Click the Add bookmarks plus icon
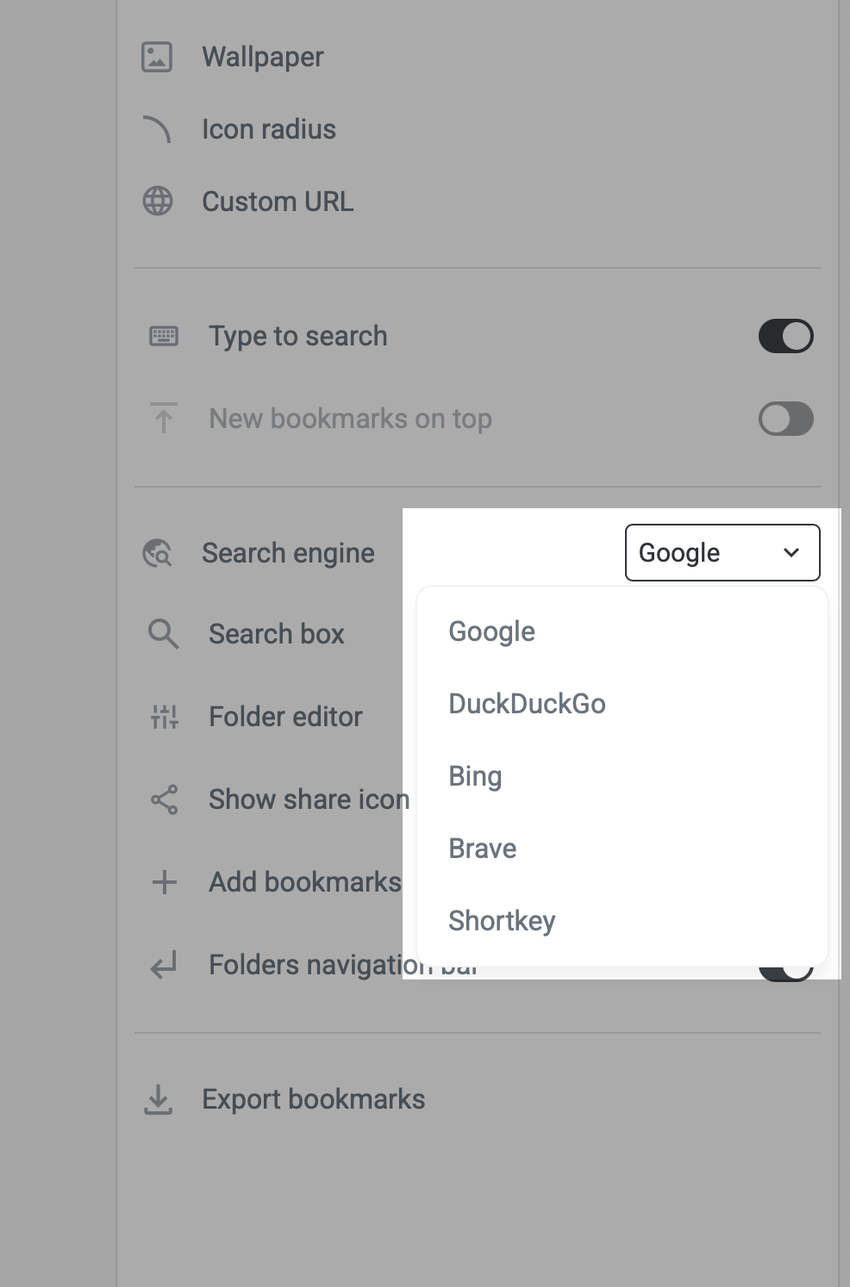The width and height of the screenshot is (850, 1287). [164, 882]
